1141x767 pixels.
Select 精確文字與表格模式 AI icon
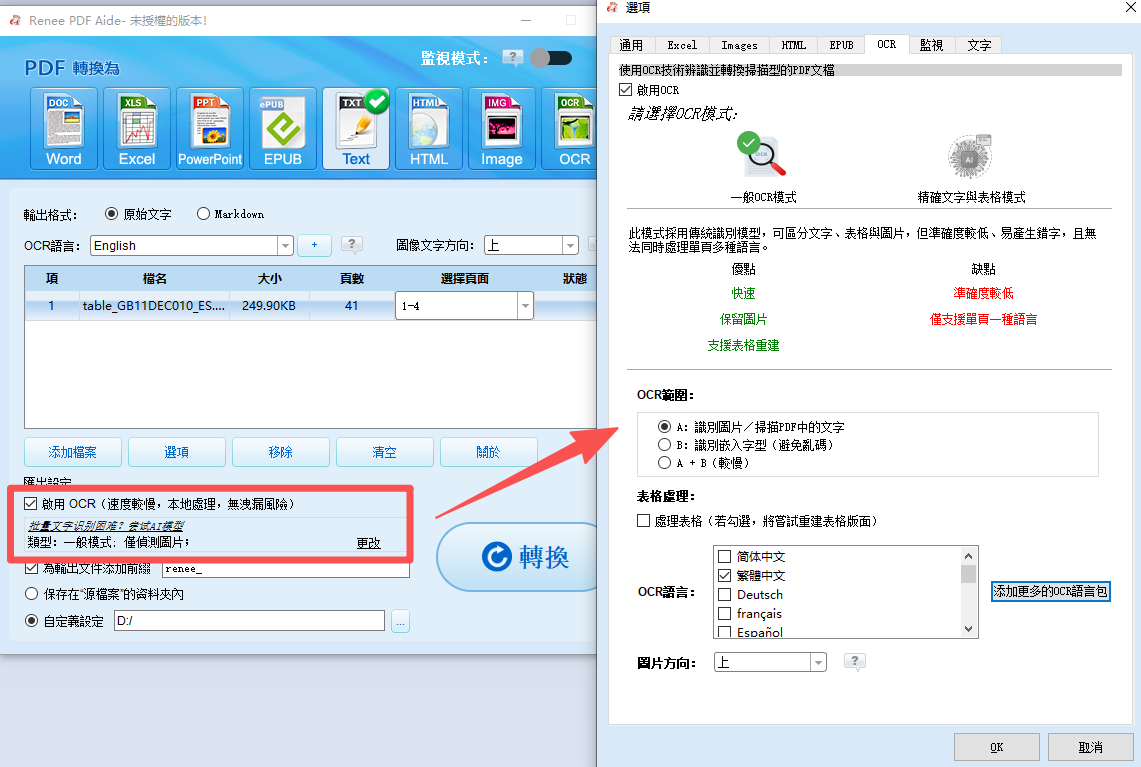968,156
